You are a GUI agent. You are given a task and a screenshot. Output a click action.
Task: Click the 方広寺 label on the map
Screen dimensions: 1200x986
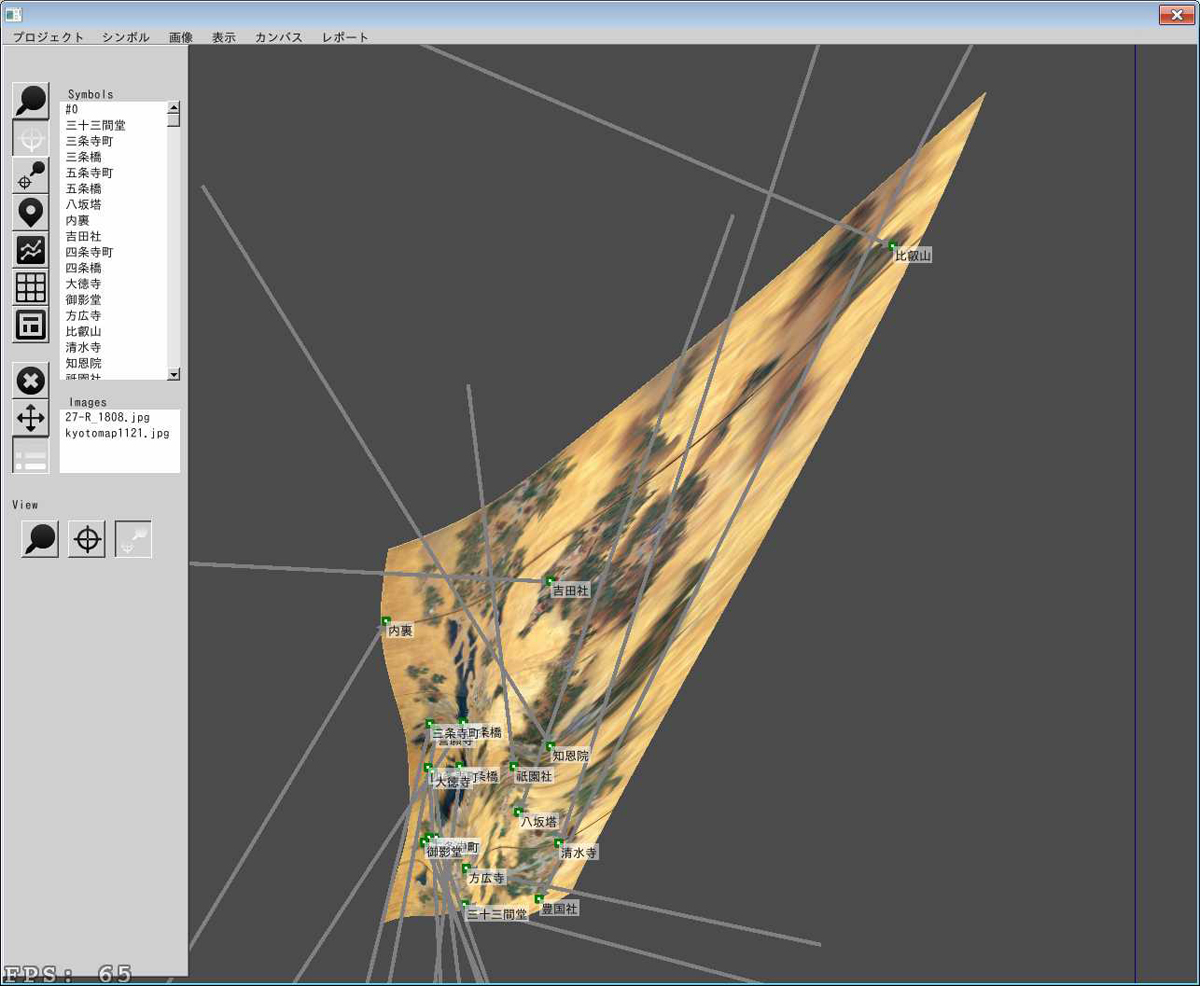tap(487, 878)
